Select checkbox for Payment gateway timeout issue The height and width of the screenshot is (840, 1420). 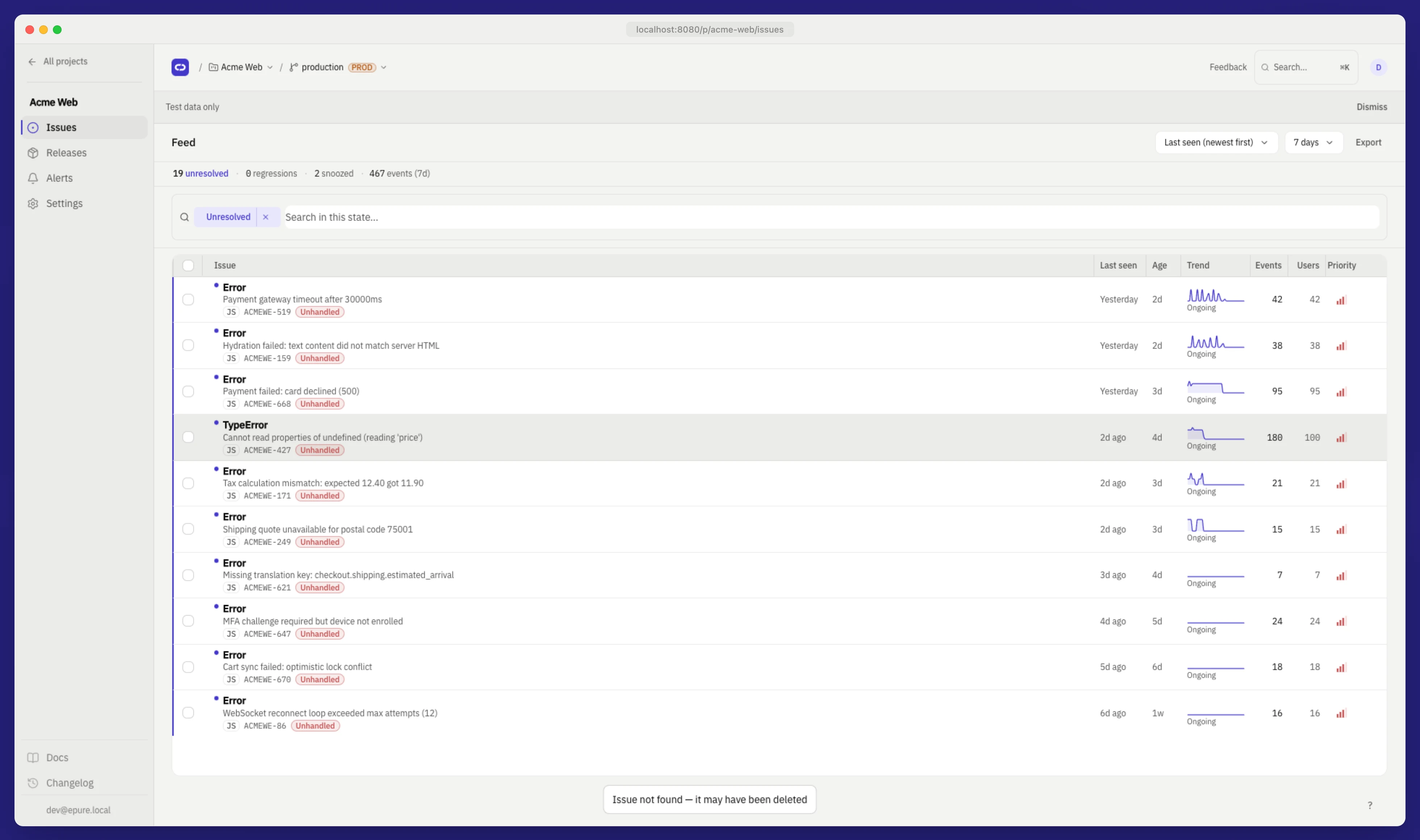(188, 299)
